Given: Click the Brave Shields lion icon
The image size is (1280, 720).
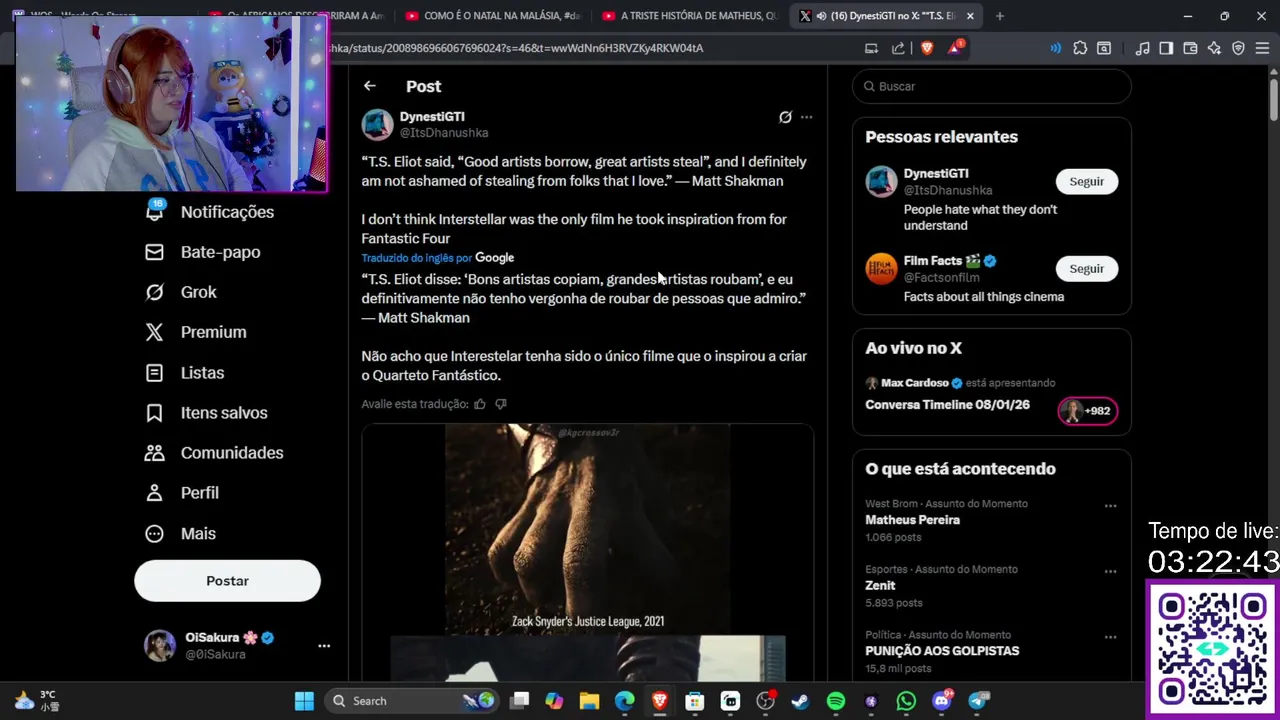Looking at the screenshot, I should [x=926, y=48].
